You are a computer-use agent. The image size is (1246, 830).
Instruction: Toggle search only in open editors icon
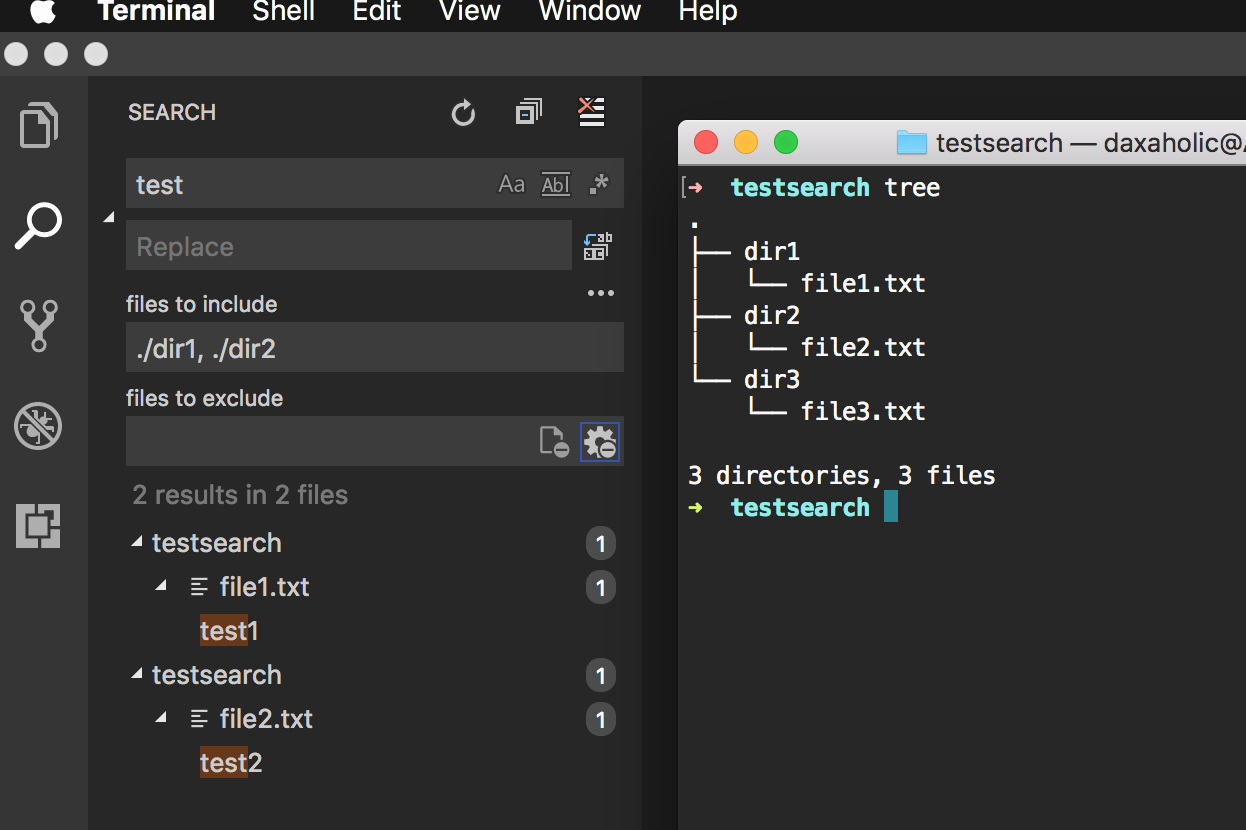tap(554, 441)
